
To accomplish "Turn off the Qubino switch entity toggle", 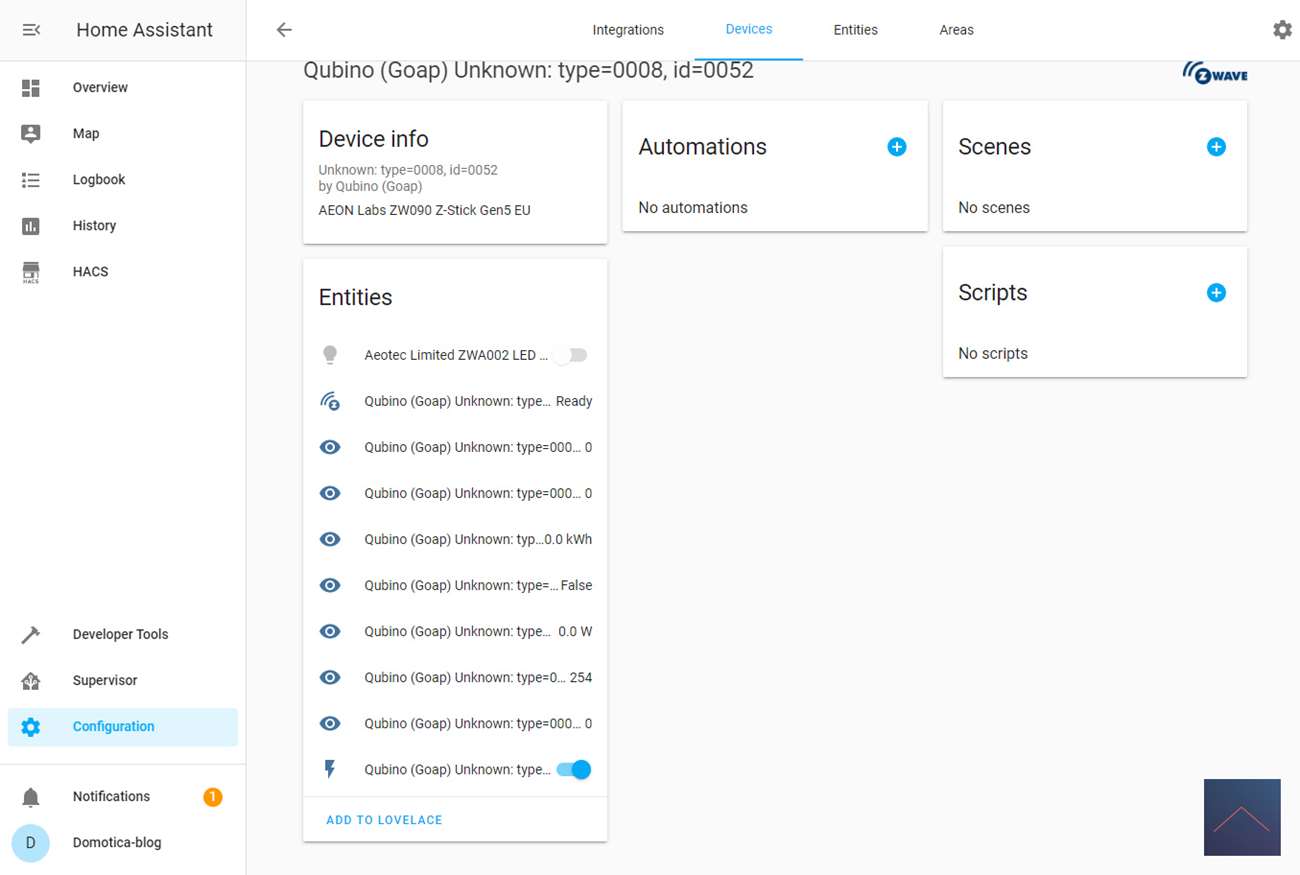I will 574,770.
